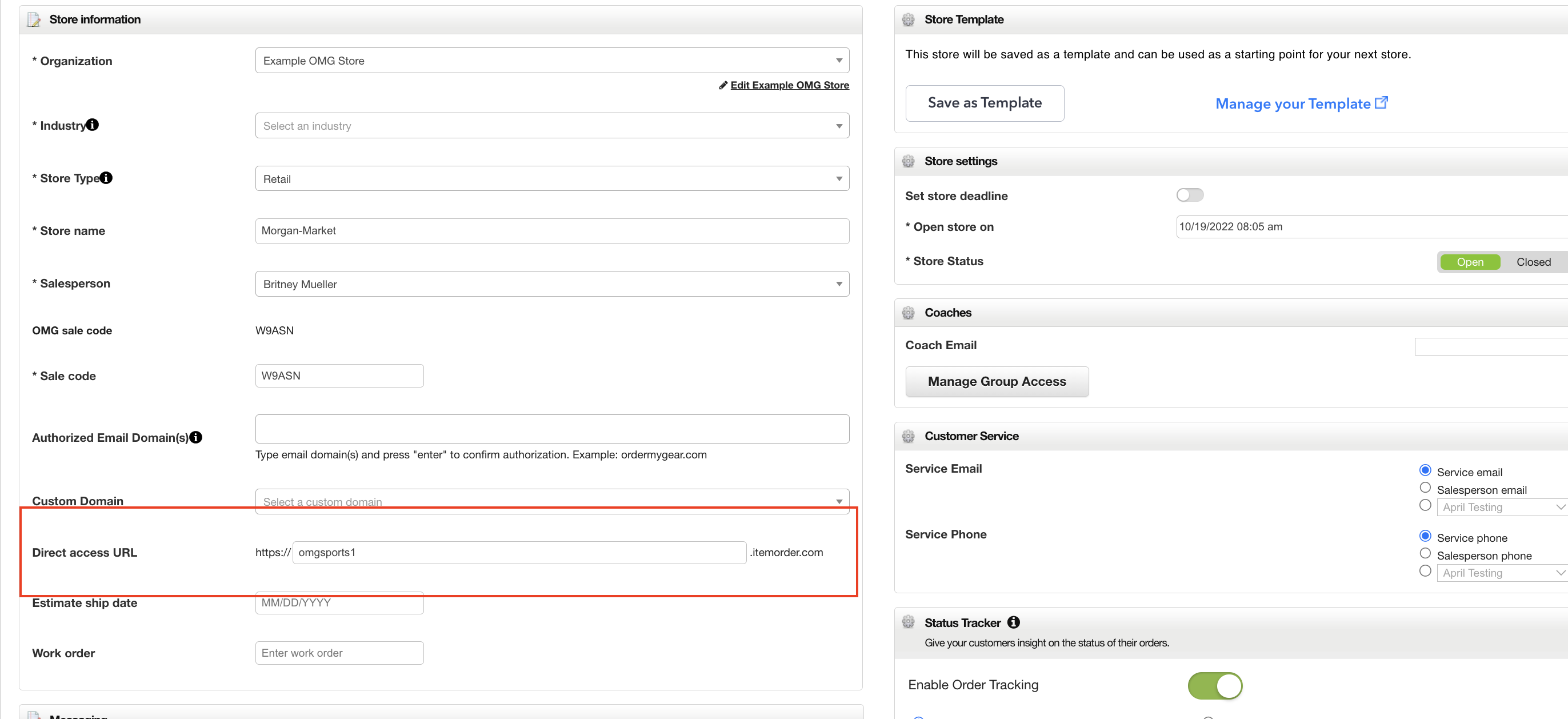Open the Store Type dropdown showing Retail
This screenshot has height=719, width=1568.
click(552, 178)
